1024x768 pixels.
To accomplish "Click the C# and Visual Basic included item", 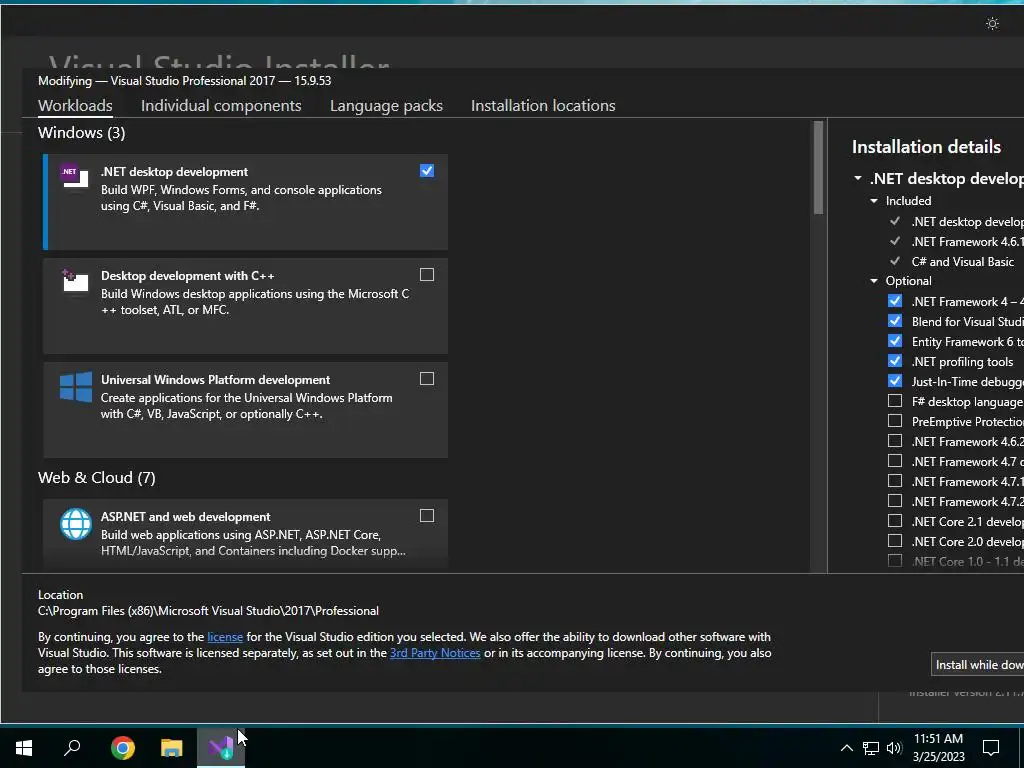I will [963, 261].
